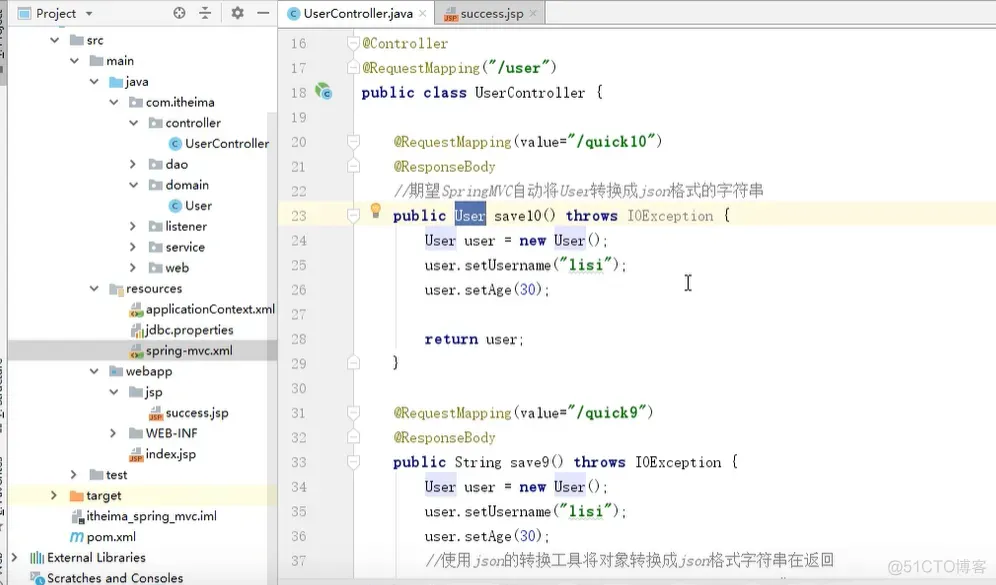The height and width of the screenshot is (585, 996).
Task: Collapse the resources folder
Action: pyautogui.click(x=94, y=288)
